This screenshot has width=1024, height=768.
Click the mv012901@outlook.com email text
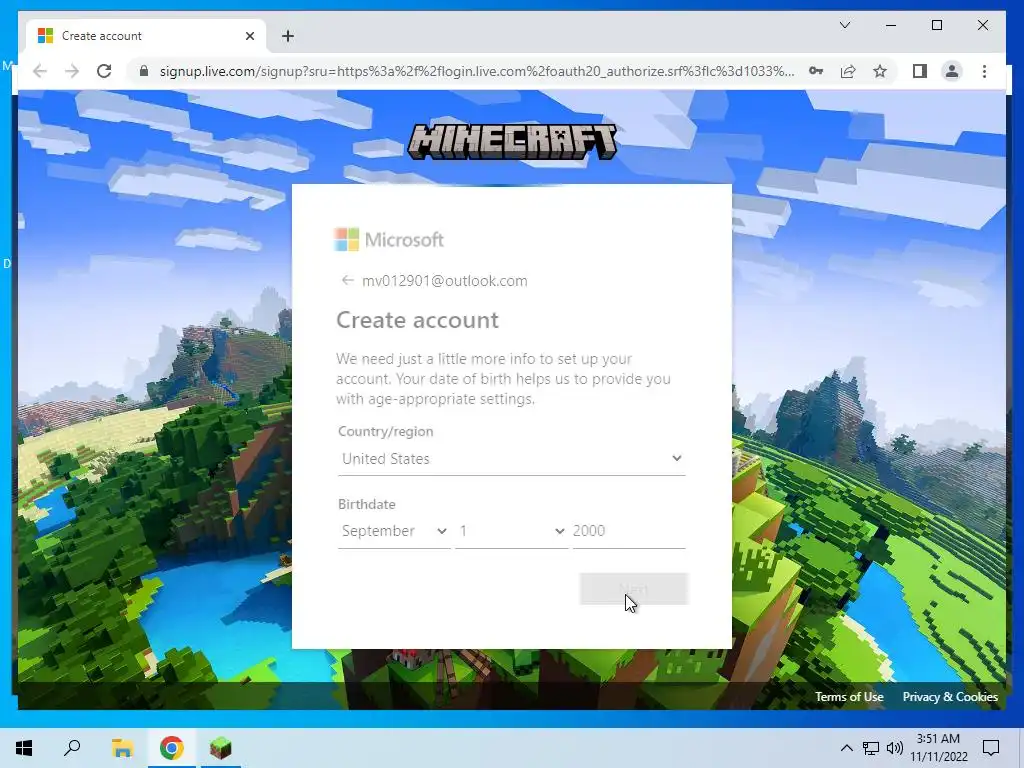click(x=445, y=281)
